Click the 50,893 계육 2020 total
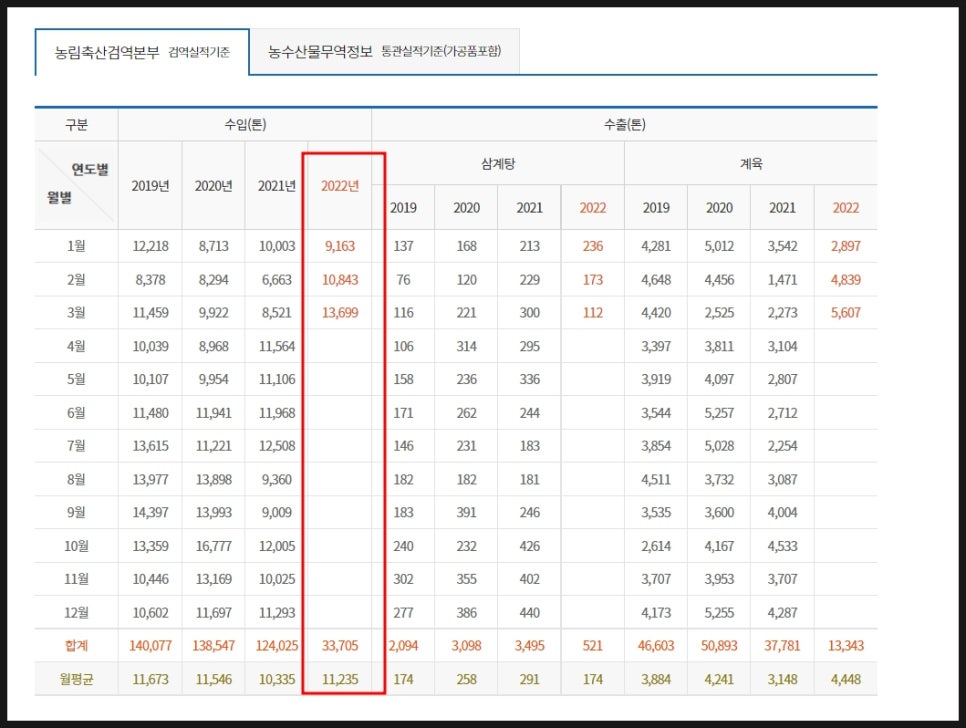966x728 pixels. coord(719,645)
